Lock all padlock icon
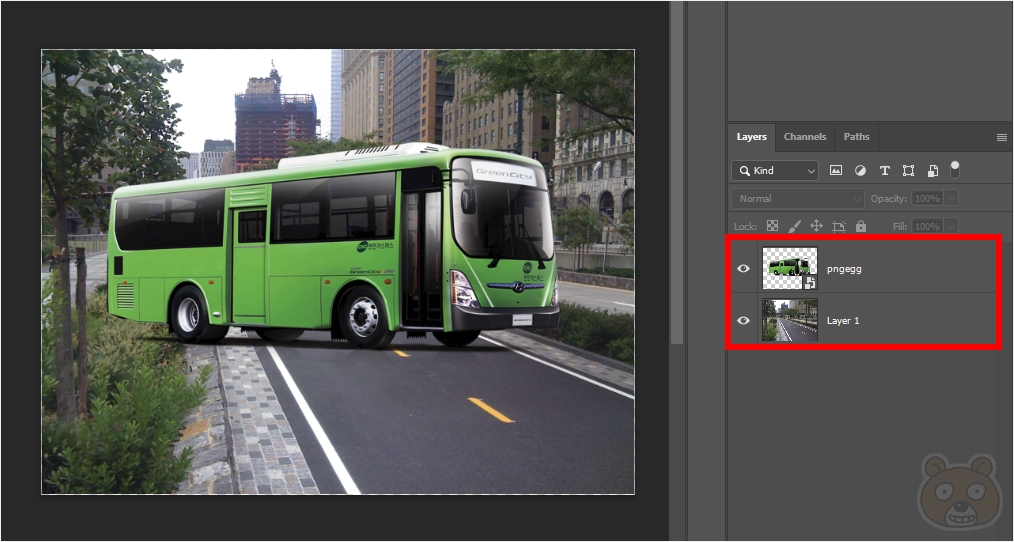Viewport: 1014px width, 542px height. 861,226
